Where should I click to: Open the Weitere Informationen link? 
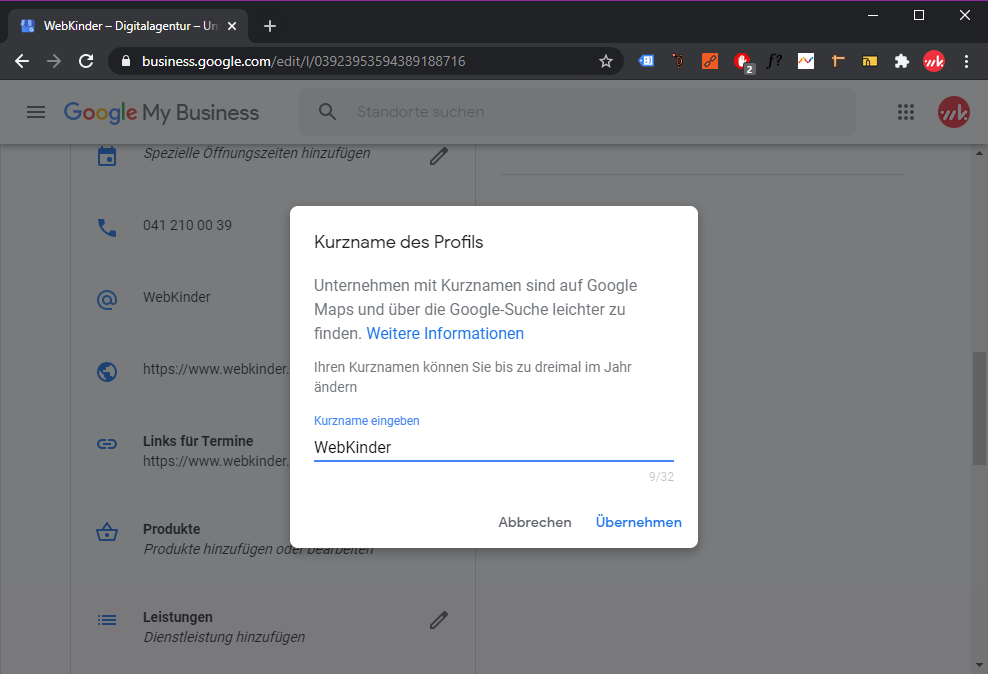445,333
